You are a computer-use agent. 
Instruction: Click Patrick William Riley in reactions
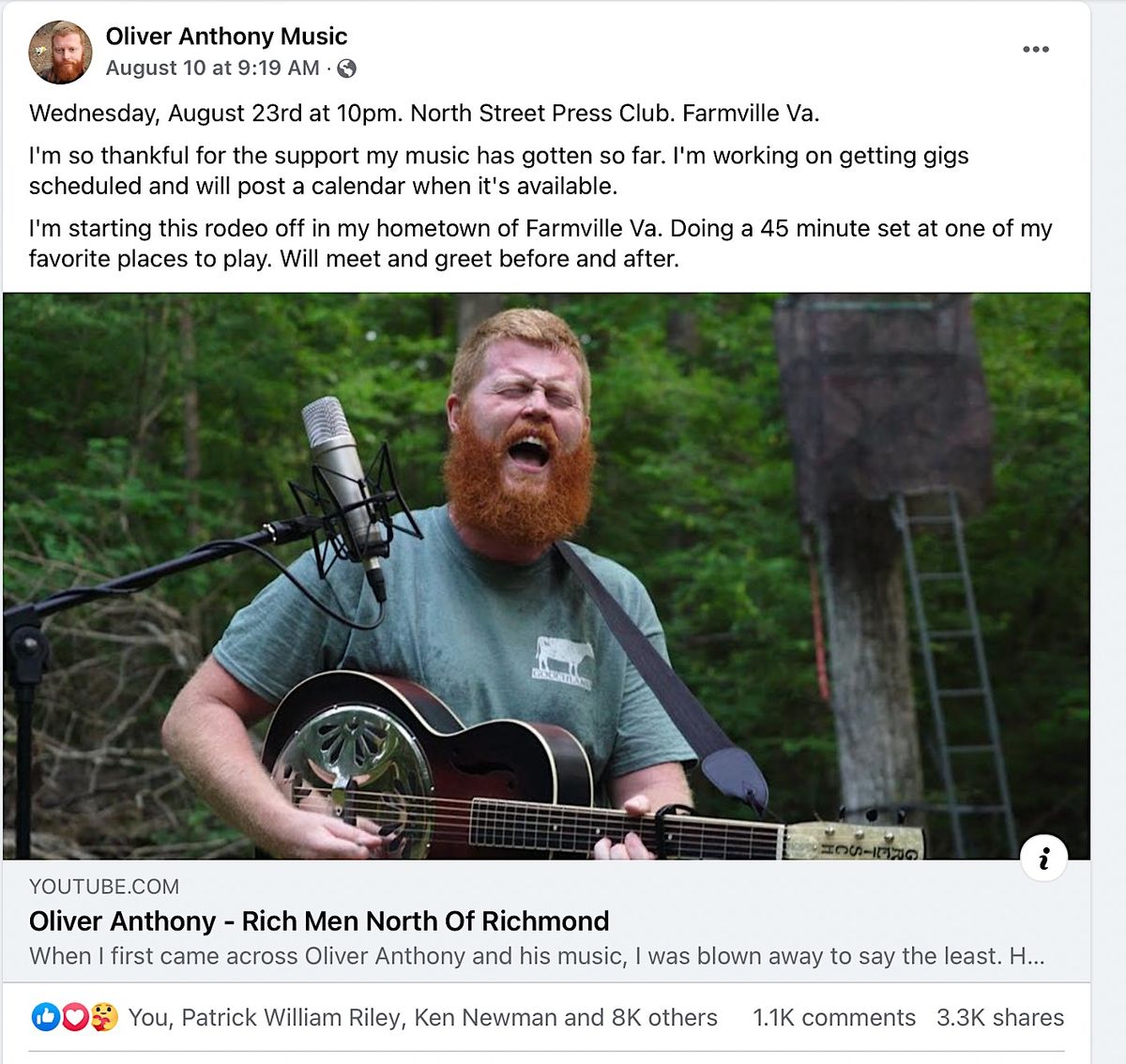click(x=292, y=1018)
